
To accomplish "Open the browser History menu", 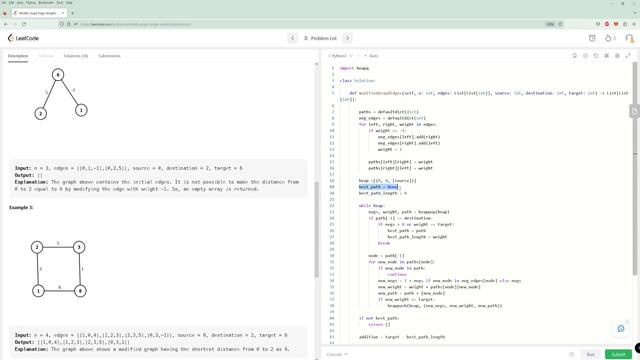I will (x=31, y=2).
